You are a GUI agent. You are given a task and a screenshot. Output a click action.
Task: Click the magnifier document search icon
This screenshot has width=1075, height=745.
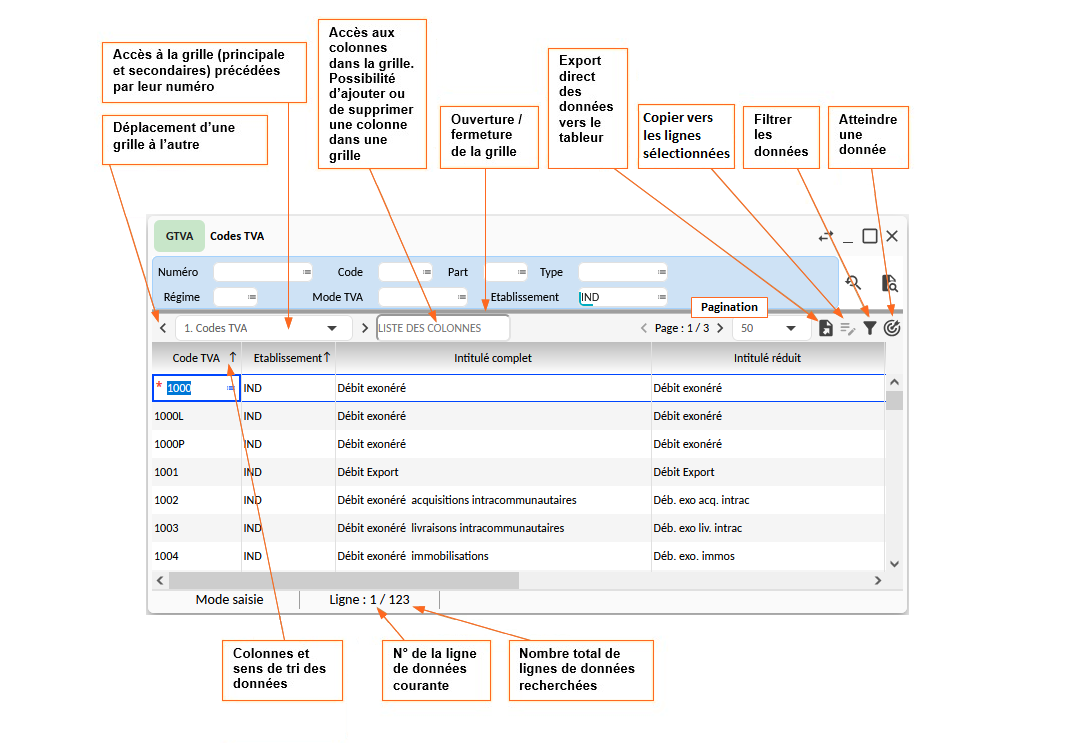pyautogui.click(x=890, y=283)
